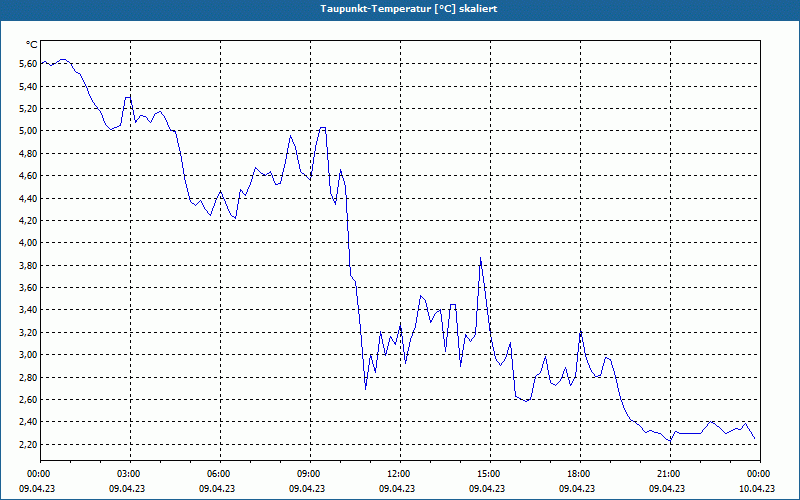Click the y-axis label "5,00"
This screenshot has height=500, width=800.
pyautogui.click(x=29, y=131)
